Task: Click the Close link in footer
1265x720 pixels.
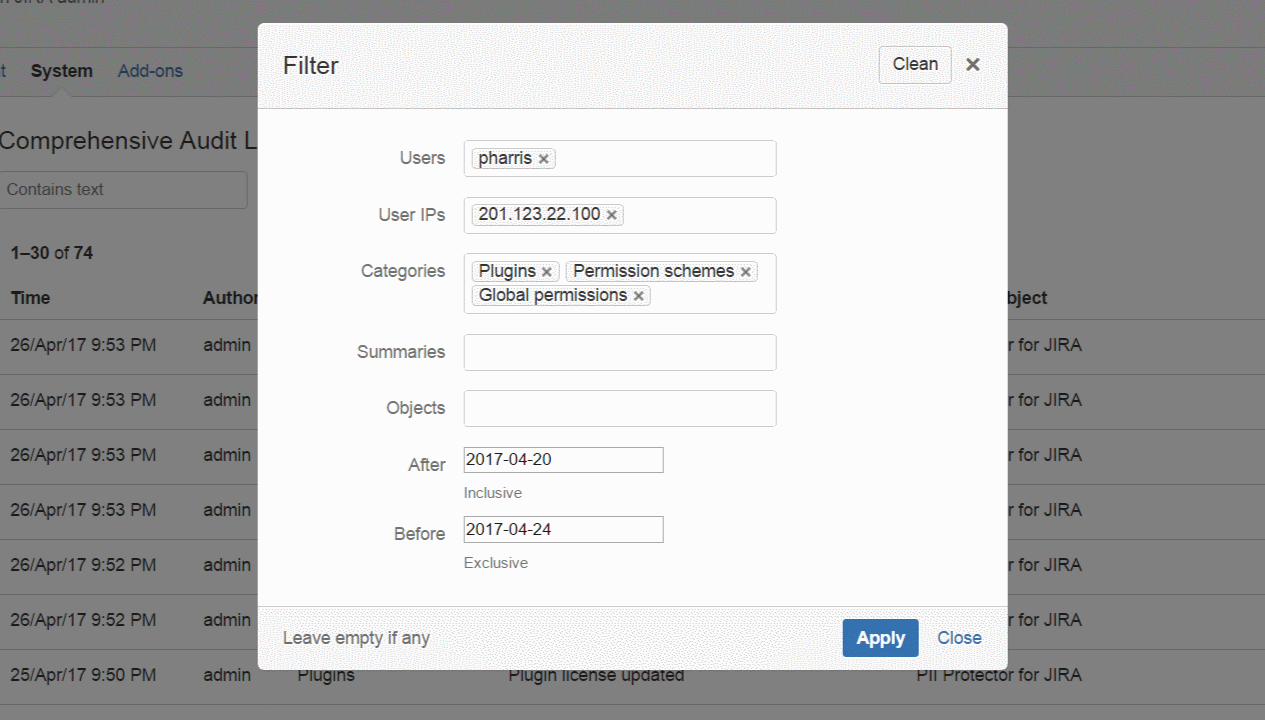Action: click(959, 638)
